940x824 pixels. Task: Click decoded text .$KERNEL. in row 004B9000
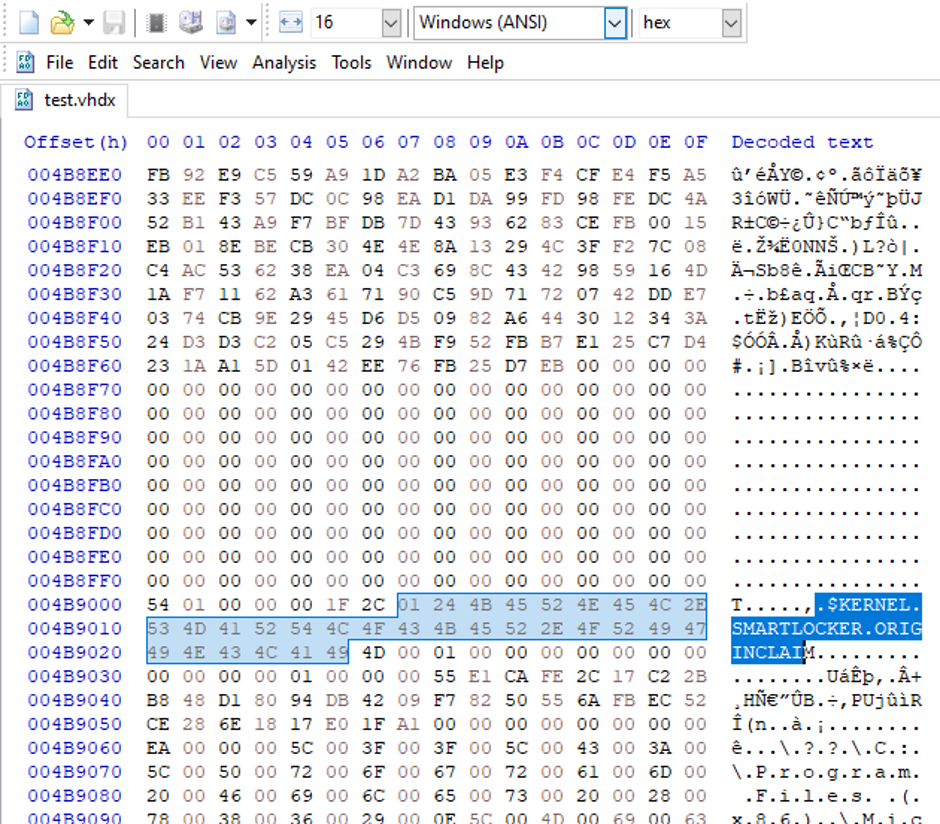pyautogui.click(x=868, y=605)
